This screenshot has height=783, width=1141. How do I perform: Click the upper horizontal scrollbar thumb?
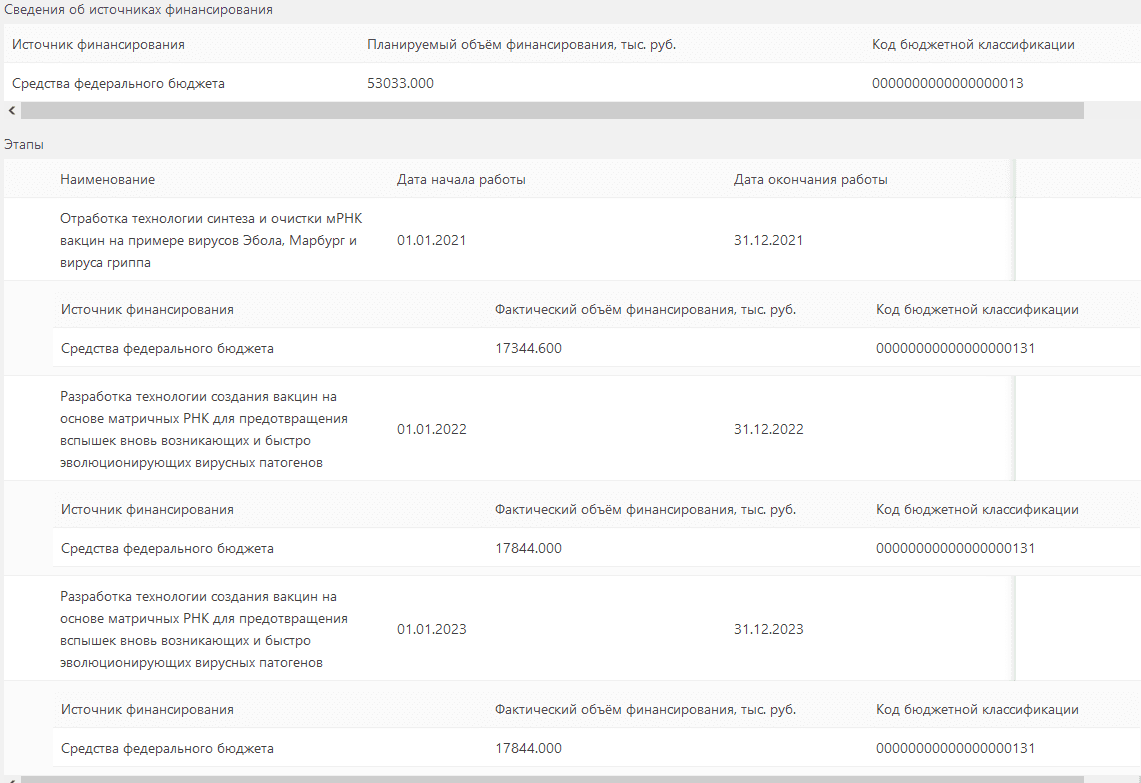[x=550, y=111]
